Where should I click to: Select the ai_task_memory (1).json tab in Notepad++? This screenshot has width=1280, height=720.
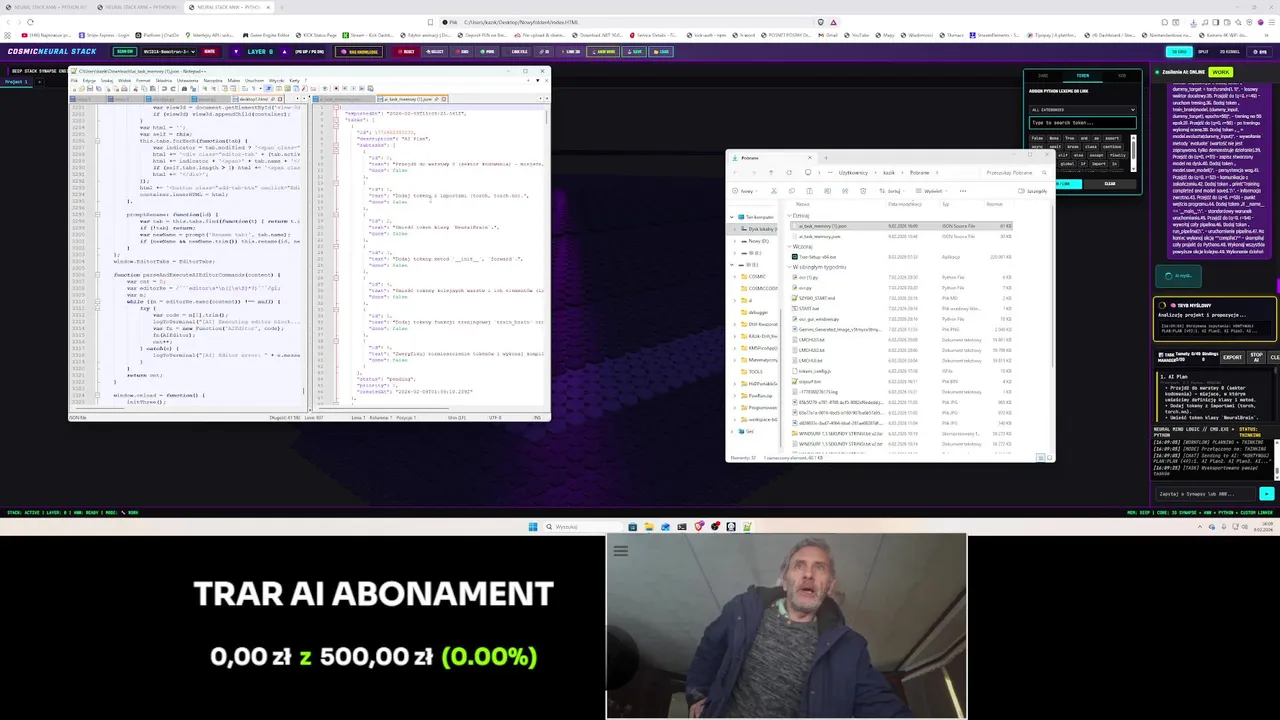point(412,99)
